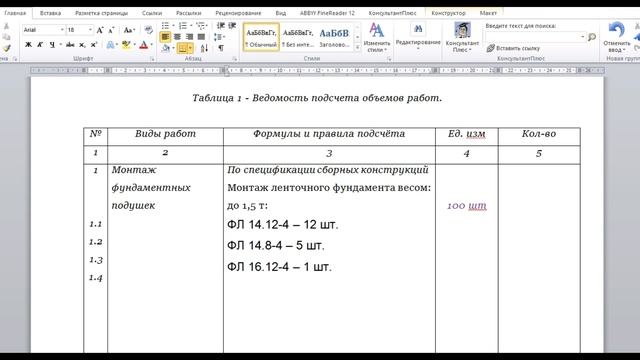Switch to the Разметка страницы tab
Viewport: 640px width, 360px height.
coord(102,13)
